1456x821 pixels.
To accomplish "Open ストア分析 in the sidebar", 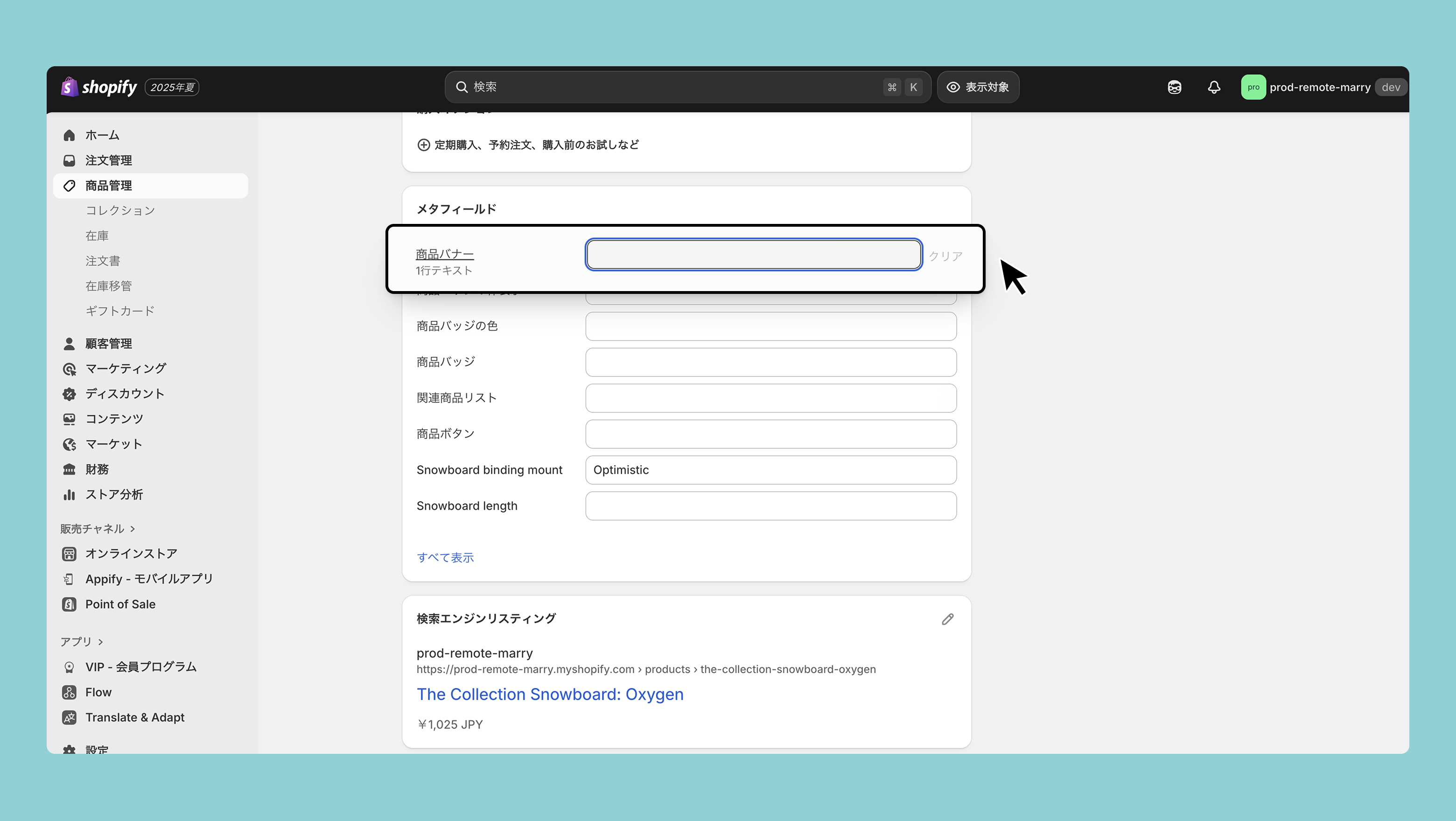I will point(113,494).
